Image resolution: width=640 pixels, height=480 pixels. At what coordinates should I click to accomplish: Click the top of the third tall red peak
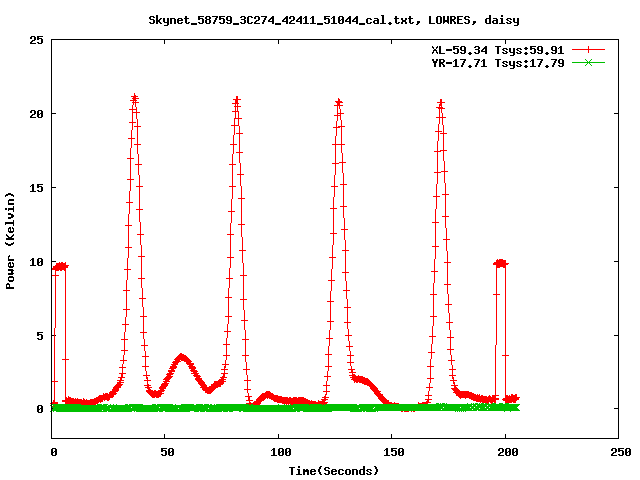click(339, 103)
